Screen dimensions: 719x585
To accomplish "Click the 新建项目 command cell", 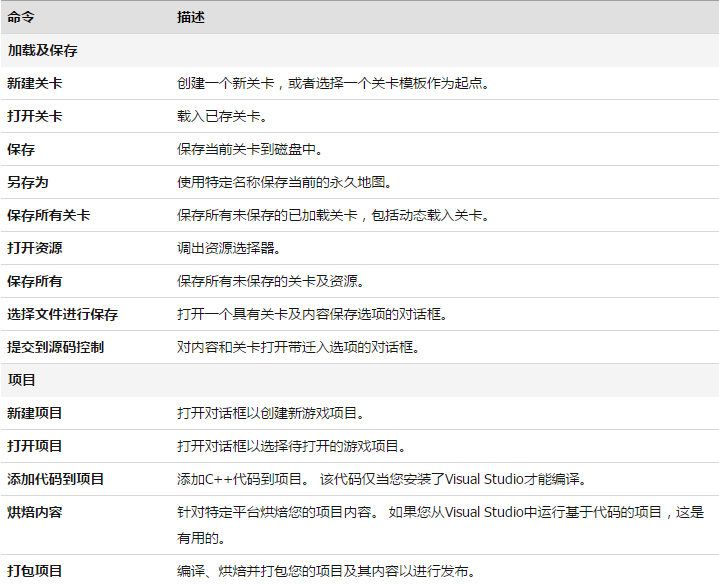I will [35, 414].
